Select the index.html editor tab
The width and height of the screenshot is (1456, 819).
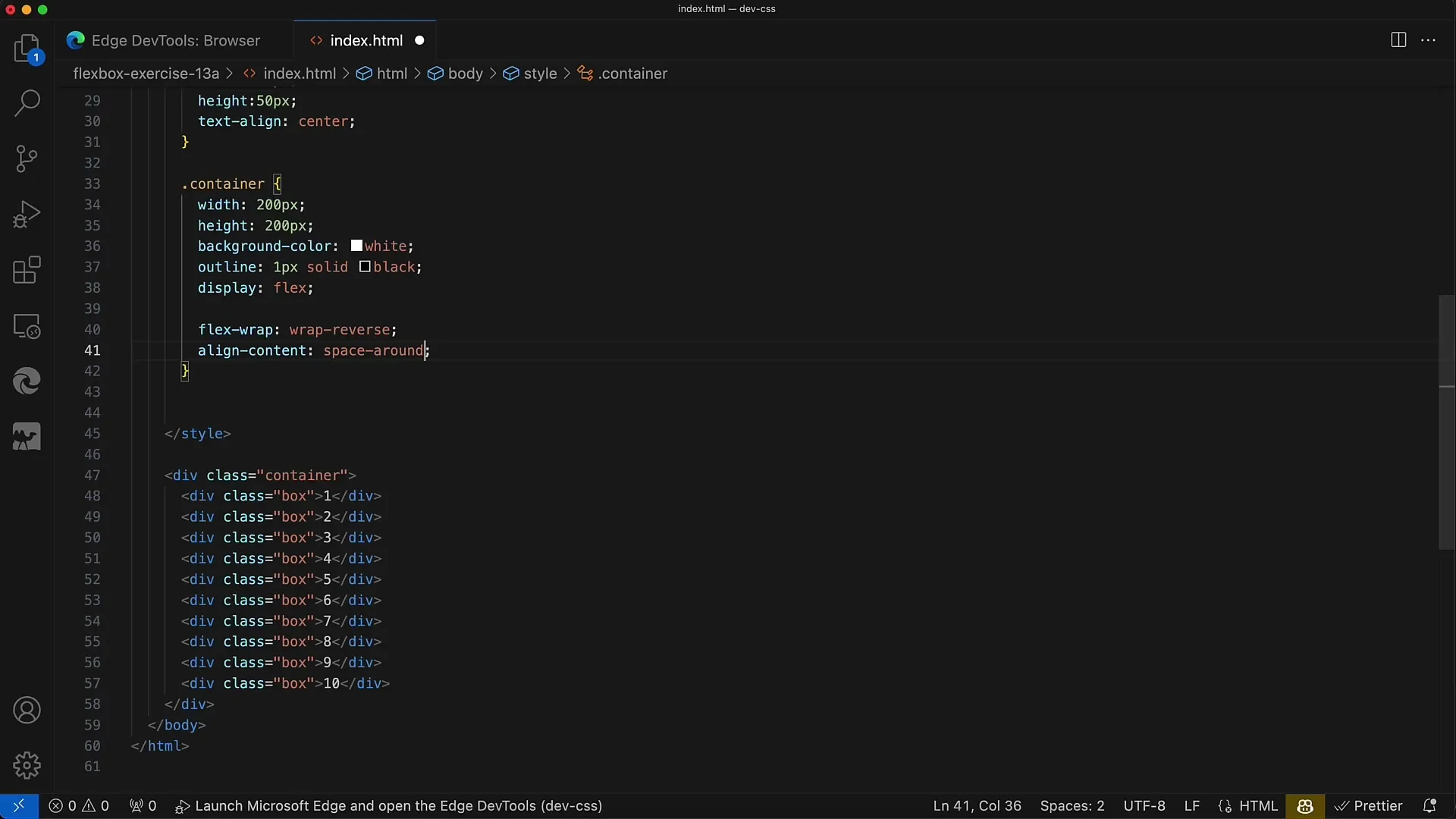366,41
